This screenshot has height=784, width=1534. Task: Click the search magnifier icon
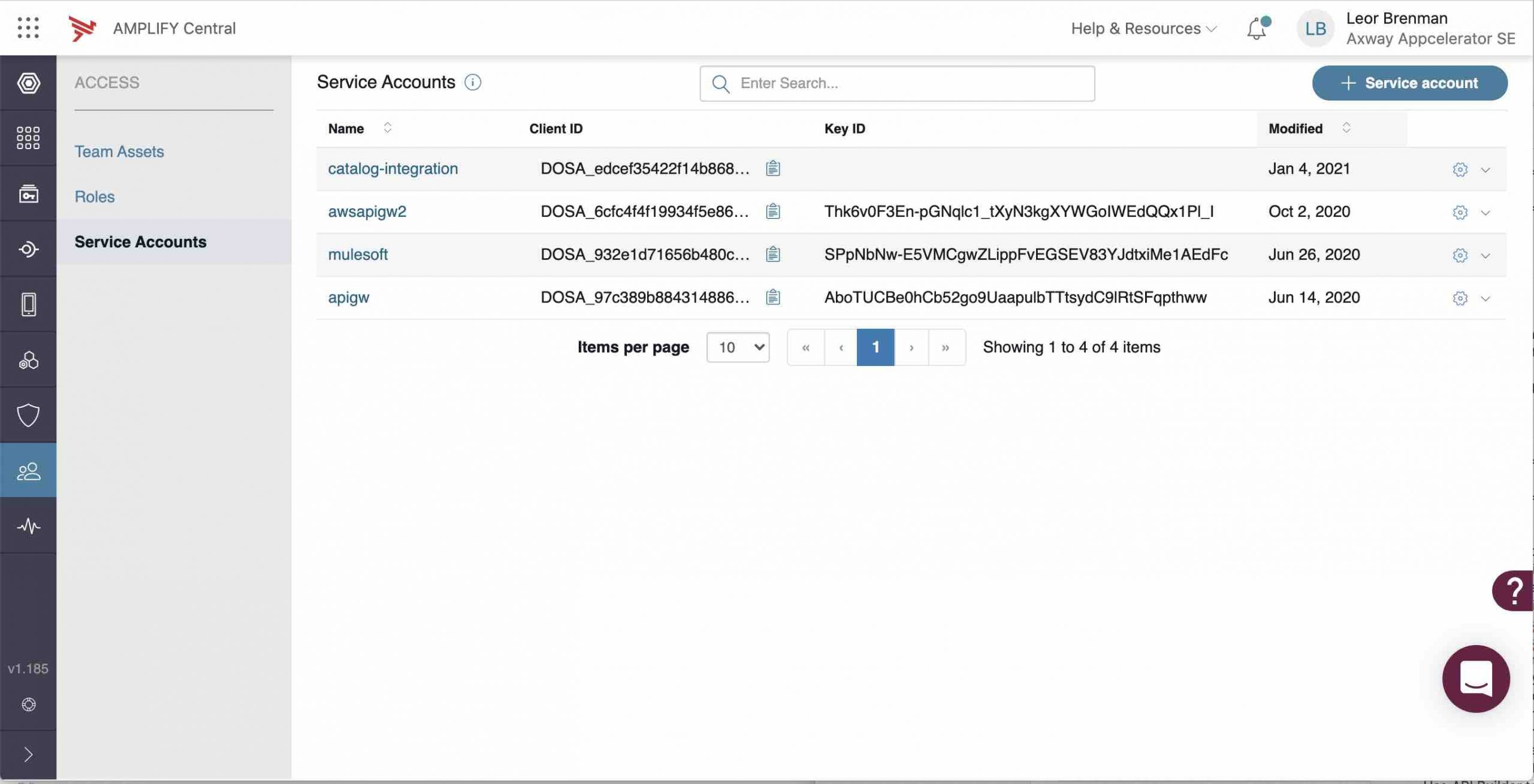[721, 84]
